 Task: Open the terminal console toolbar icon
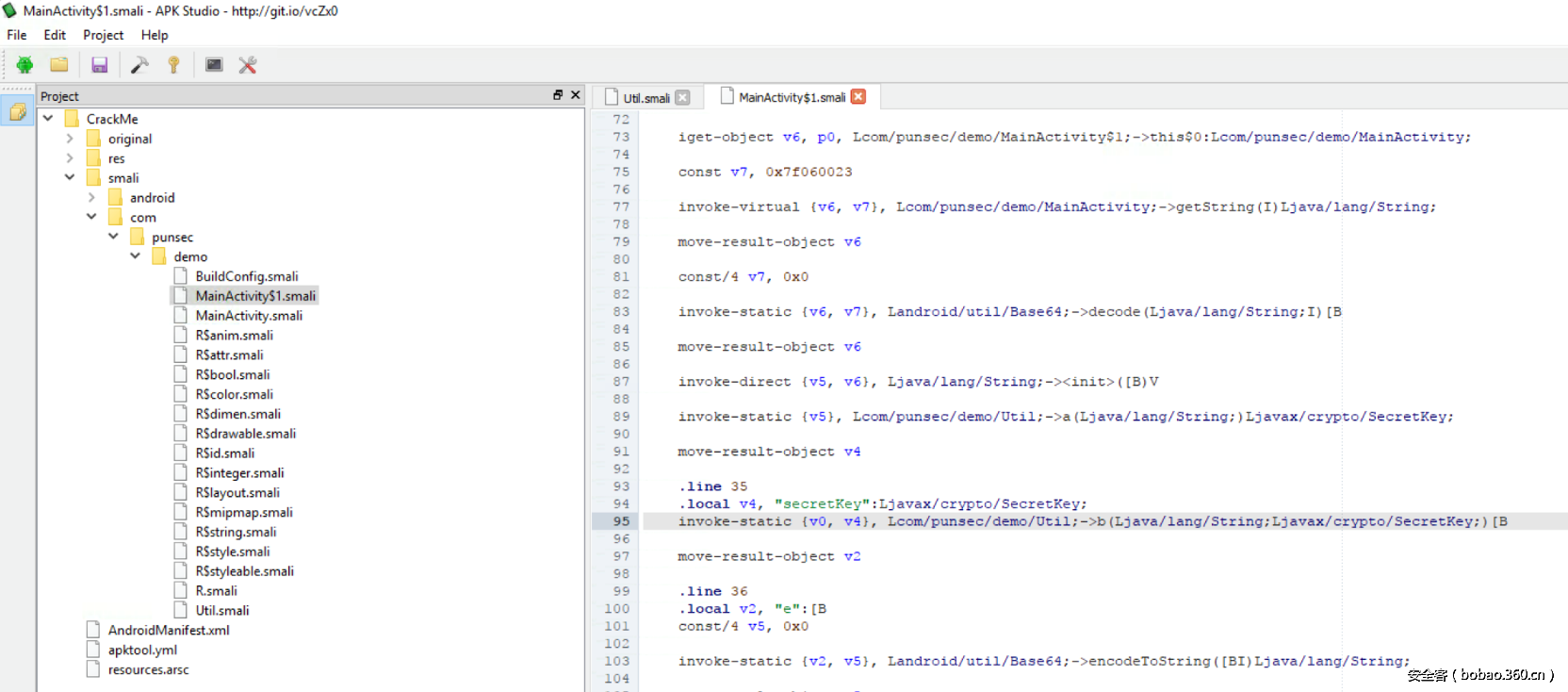click(214, 65)
